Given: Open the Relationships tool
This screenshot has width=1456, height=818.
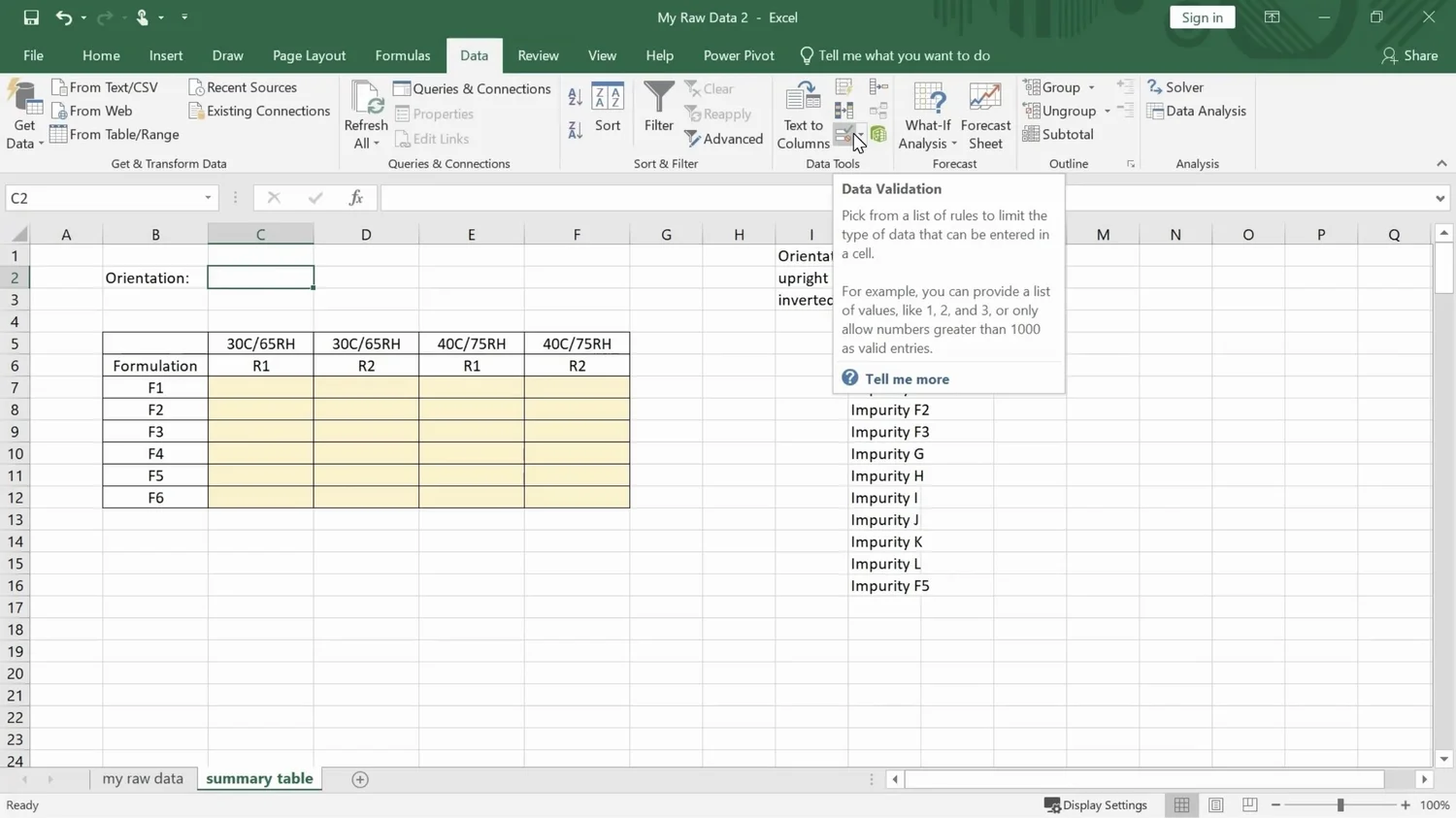Looking at the screenshot, I should (x=878, y=111).
